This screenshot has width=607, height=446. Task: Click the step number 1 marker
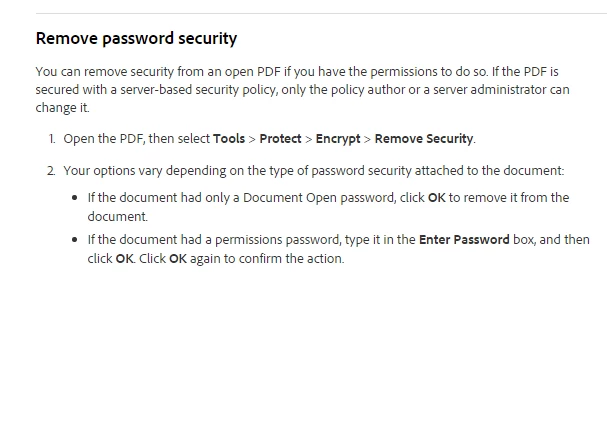51,139
